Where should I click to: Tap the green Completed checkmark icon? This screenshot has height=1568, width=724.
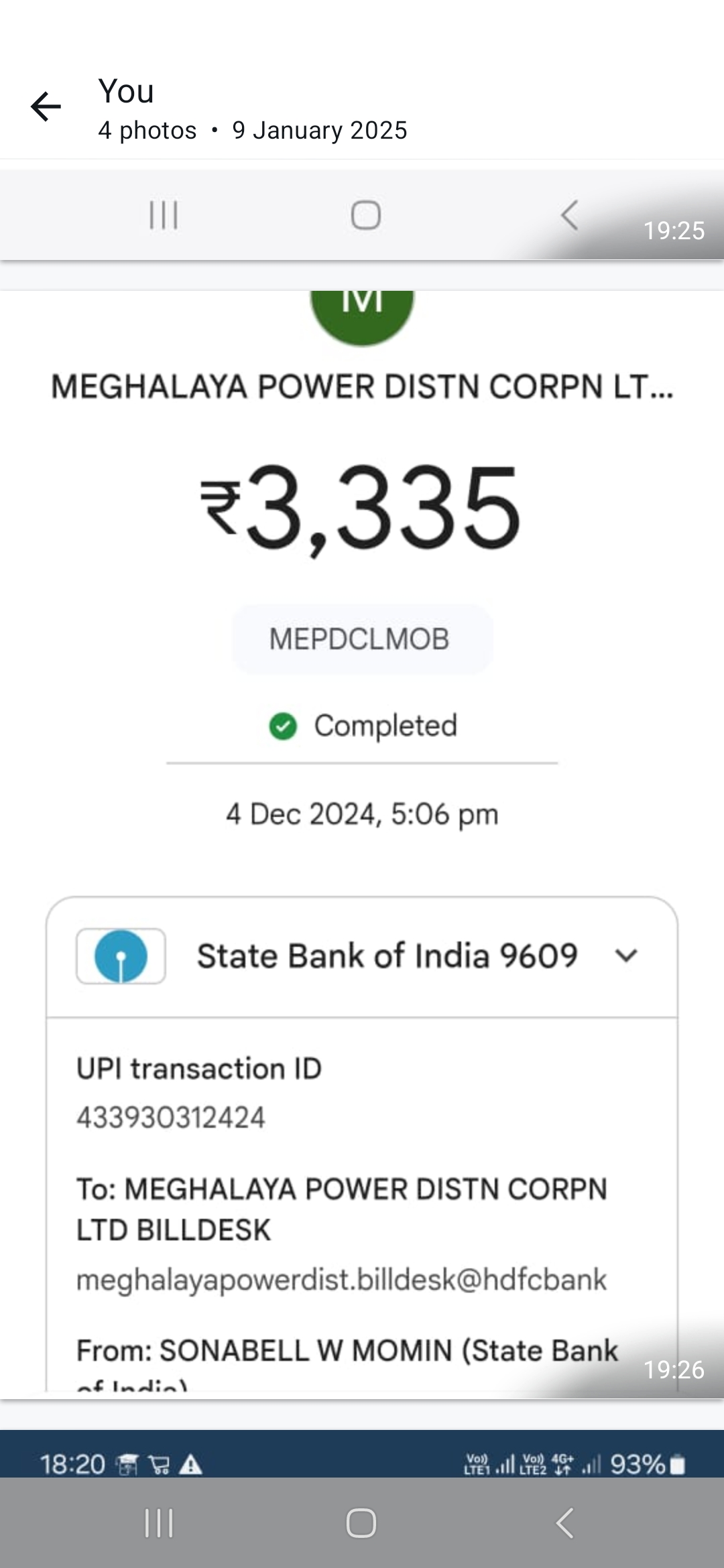(283, 726)
